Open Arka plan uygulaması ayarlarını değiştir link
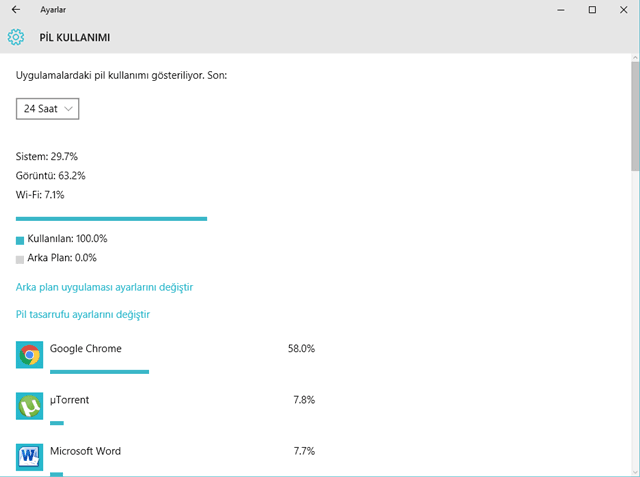This screenshot has height=477, width=640. point(104,287)
